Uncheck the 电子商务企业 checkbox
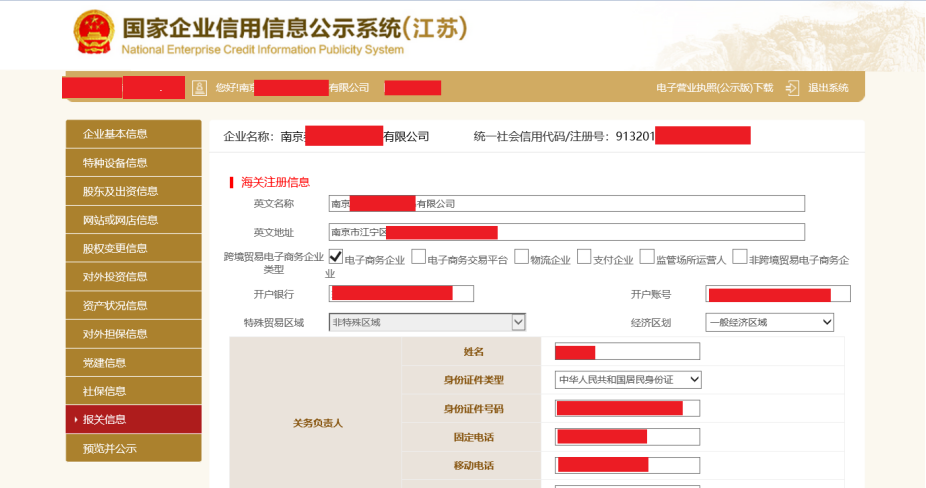Viewport: 926px width, 488px height. [x=335, y=257]
